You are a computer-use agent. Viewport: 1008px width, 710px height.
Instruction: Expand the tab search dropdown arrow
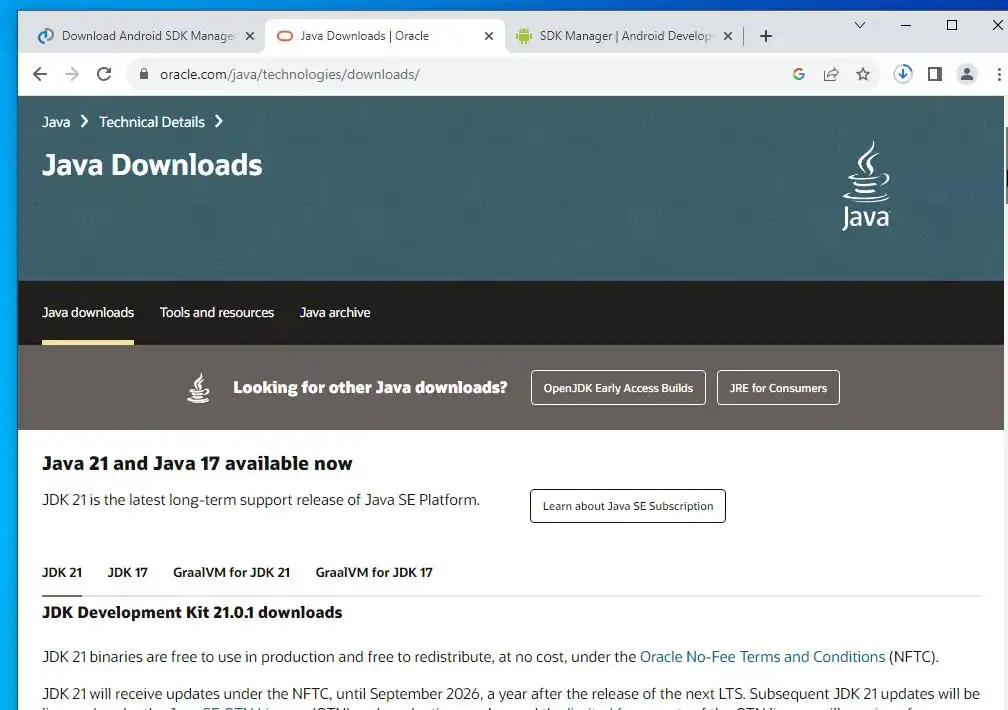click(860, 25)
